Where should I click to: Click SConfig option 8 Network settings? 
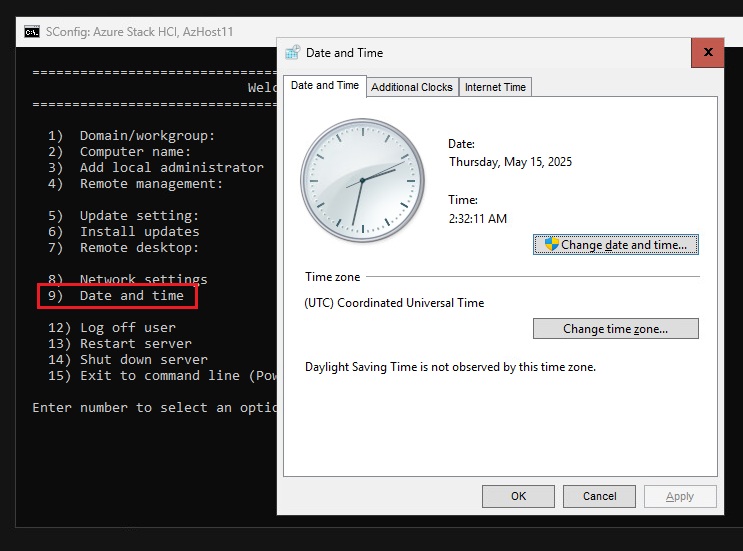pos(127,279)
